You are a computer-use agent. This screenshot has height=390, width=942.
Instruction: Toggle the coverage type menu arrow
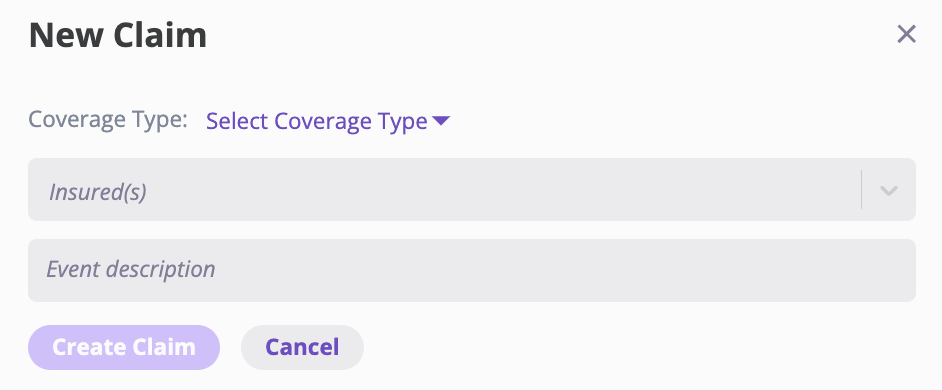pos(441,121)
